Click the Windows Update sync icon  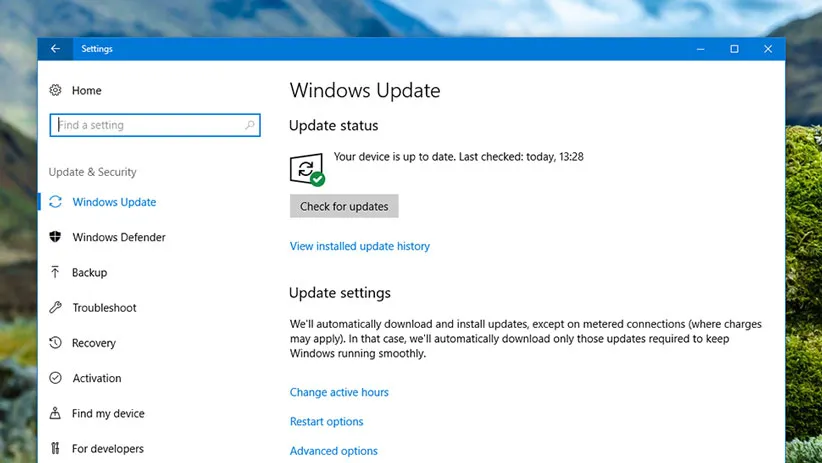[x=56, y=202]
